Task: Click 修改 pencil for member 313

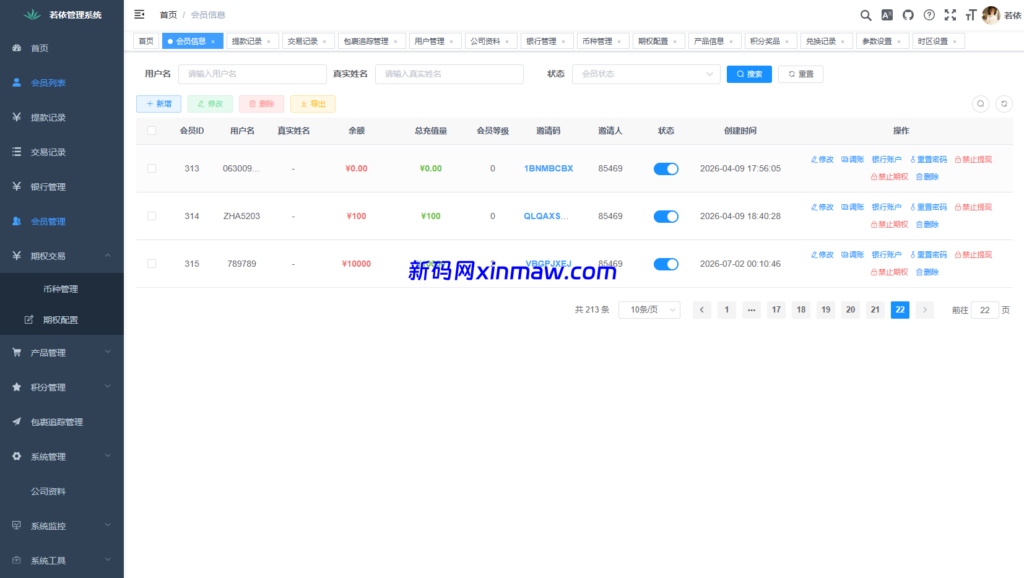Action: point(822,159)
